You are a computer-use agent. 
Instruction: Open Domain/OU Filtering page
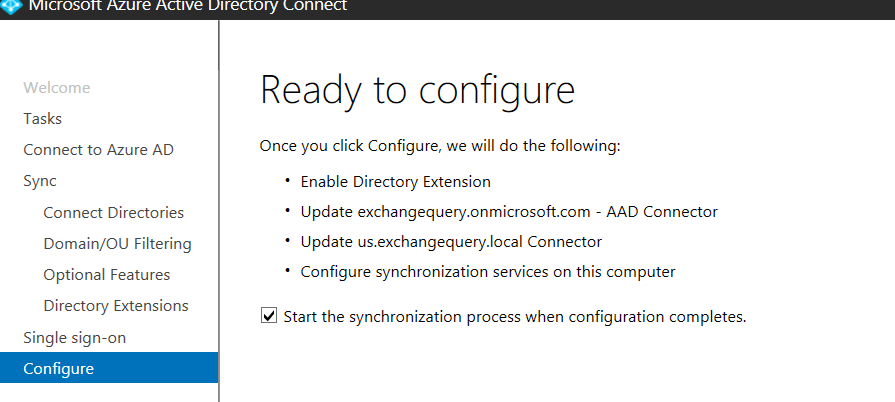117,244
